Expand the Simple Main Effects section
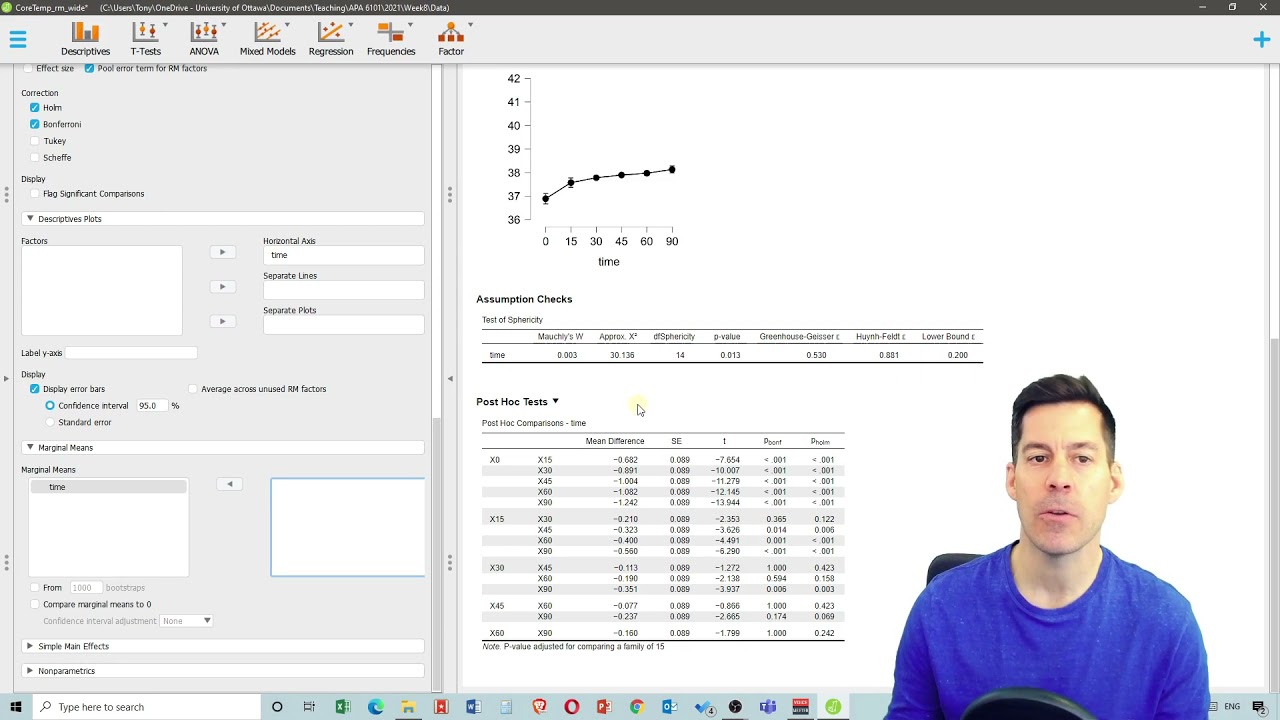1280x720 pixels. [222, 646]
